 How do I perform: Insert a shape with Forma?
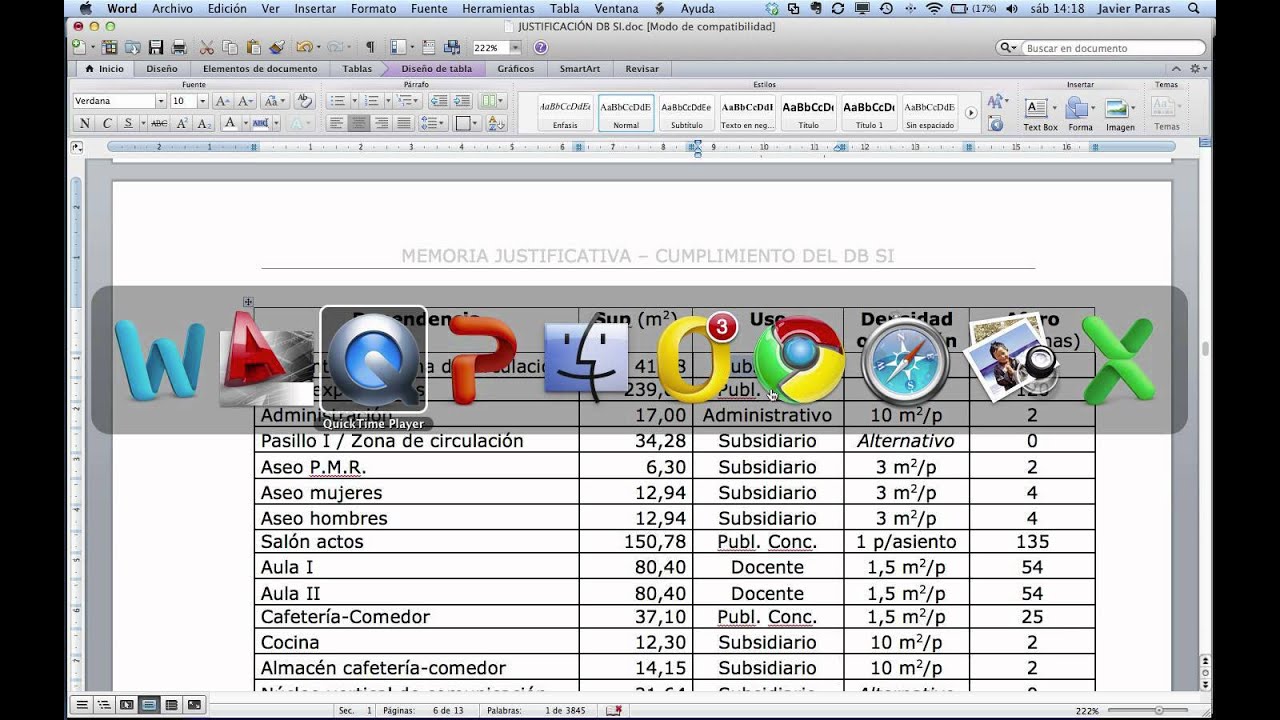click(1080, 114)
